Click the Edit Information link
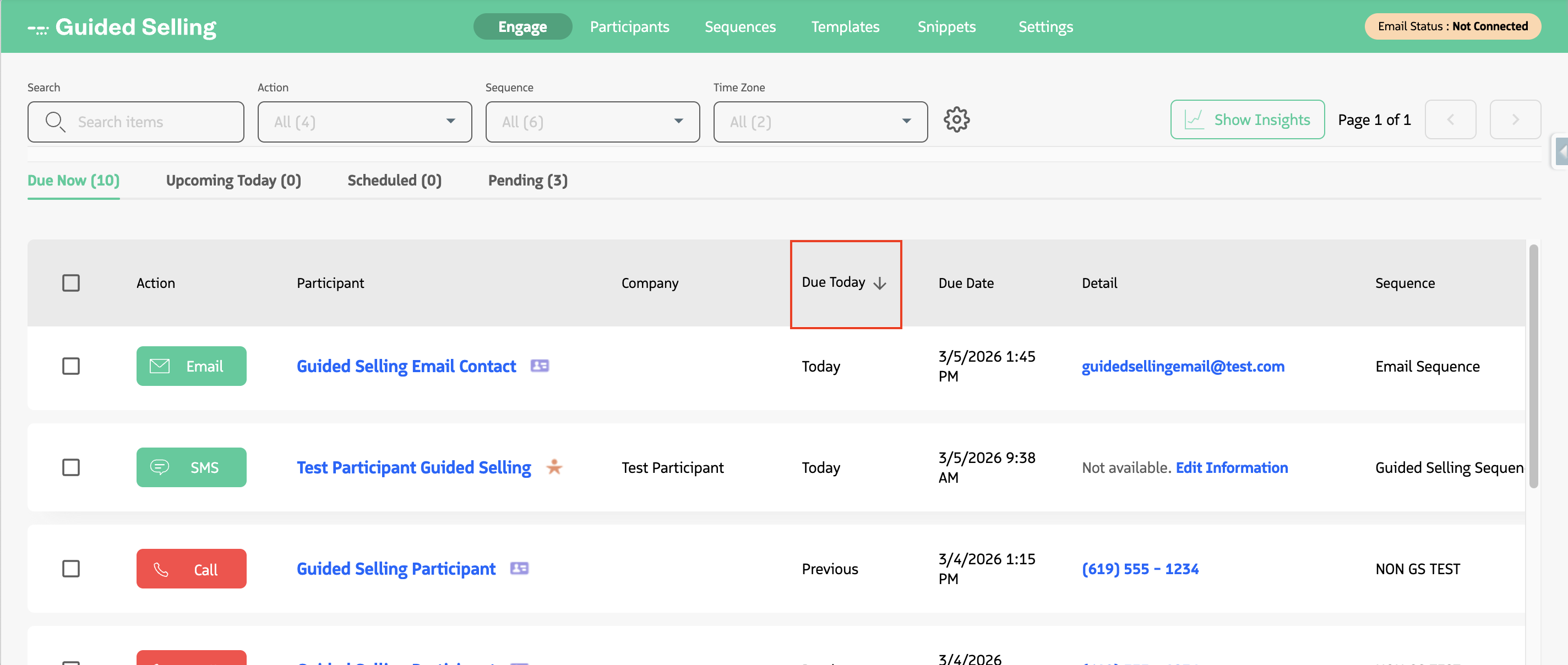 click(1232, 467)
